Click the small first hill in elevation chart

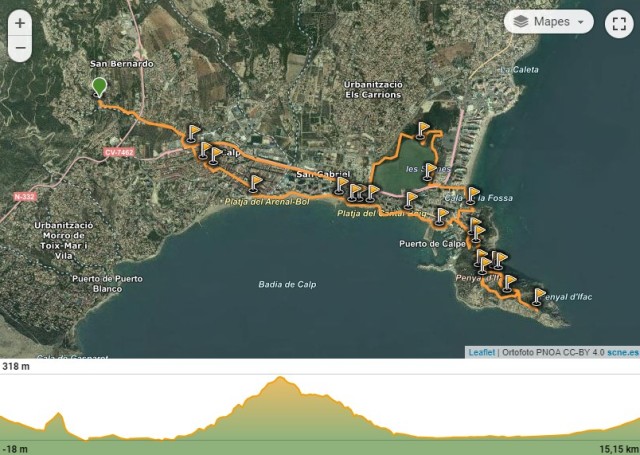[59, 415]
